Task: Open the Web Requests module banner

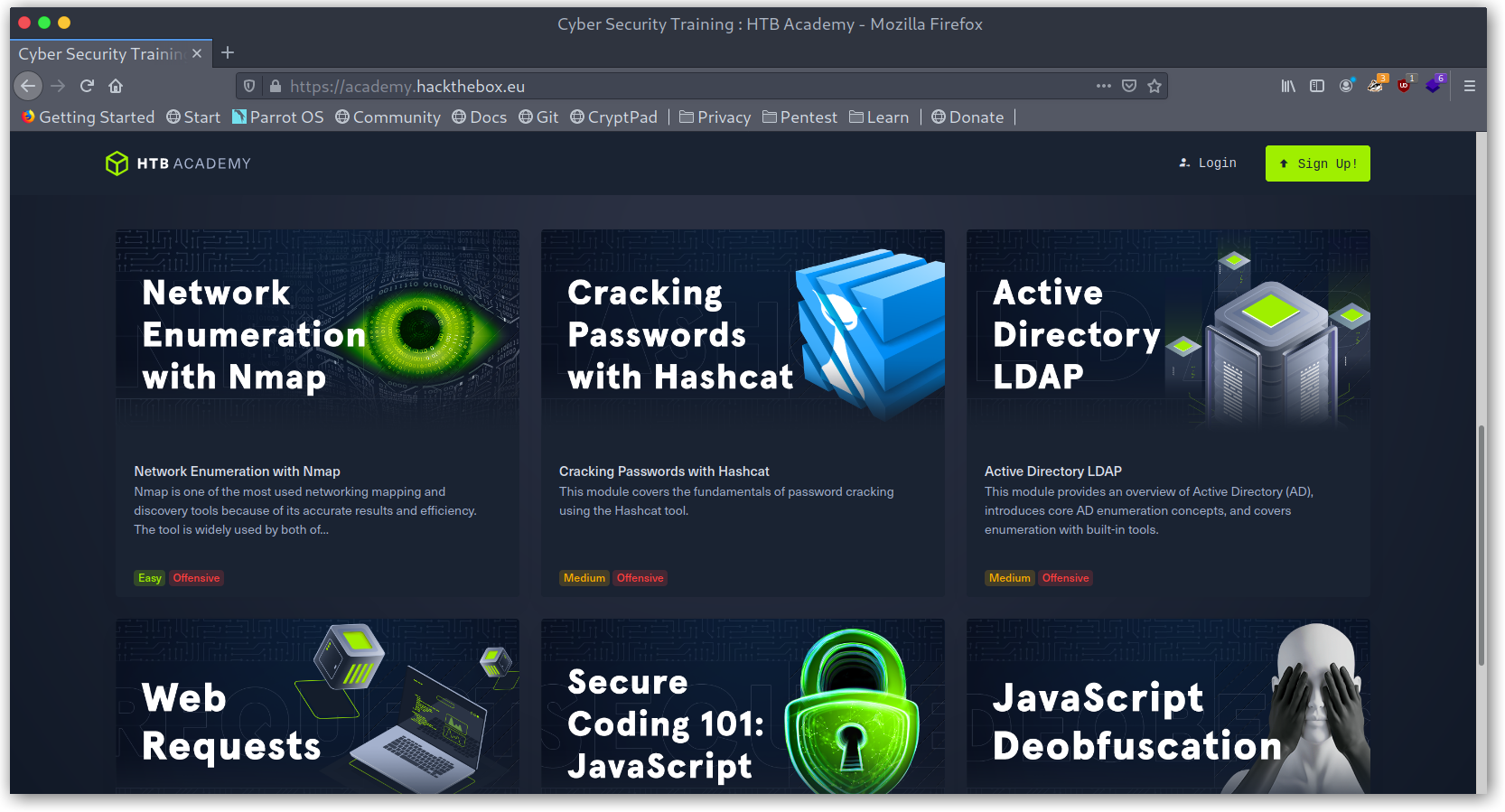Action: pos(317,706)
